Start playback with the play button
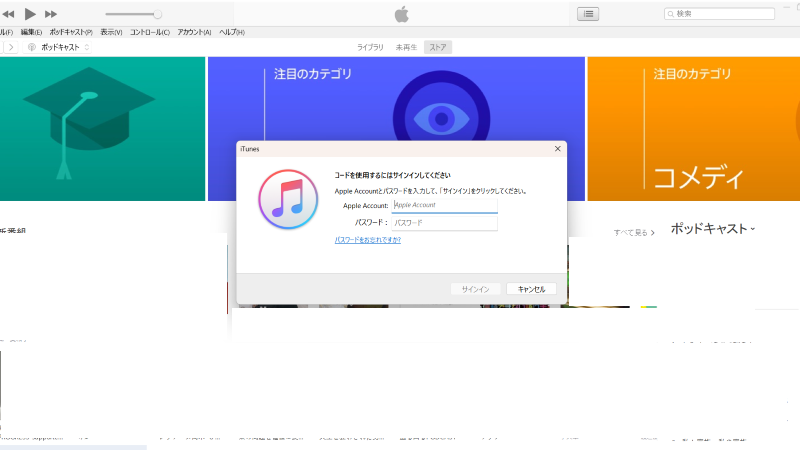 (30, 14)
